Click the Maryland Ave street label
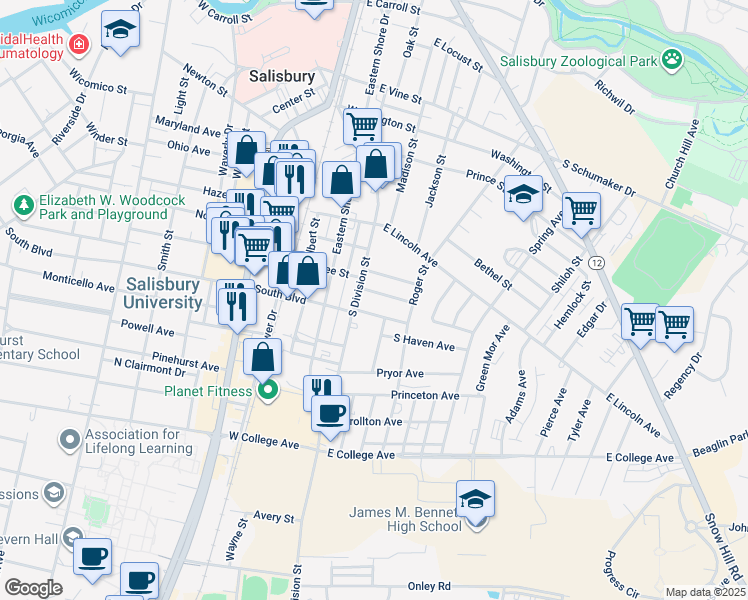Image resolution: width=748 pixels, height=600 pixels. (x=188, y=127)
